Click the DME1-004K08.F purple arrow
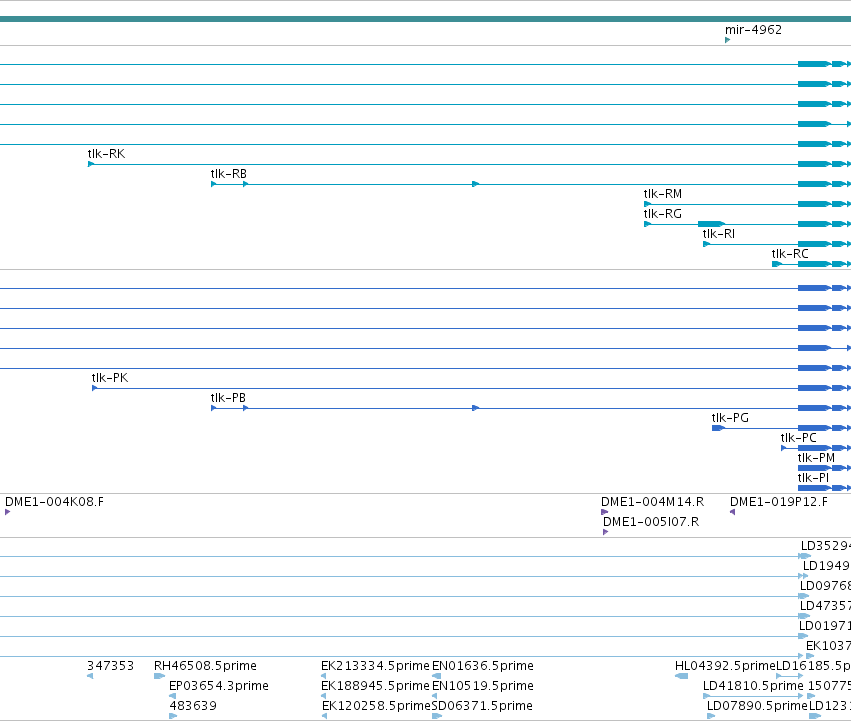This screenshot has height=721, width=851. pyautogui.click(x=8, y=512)
